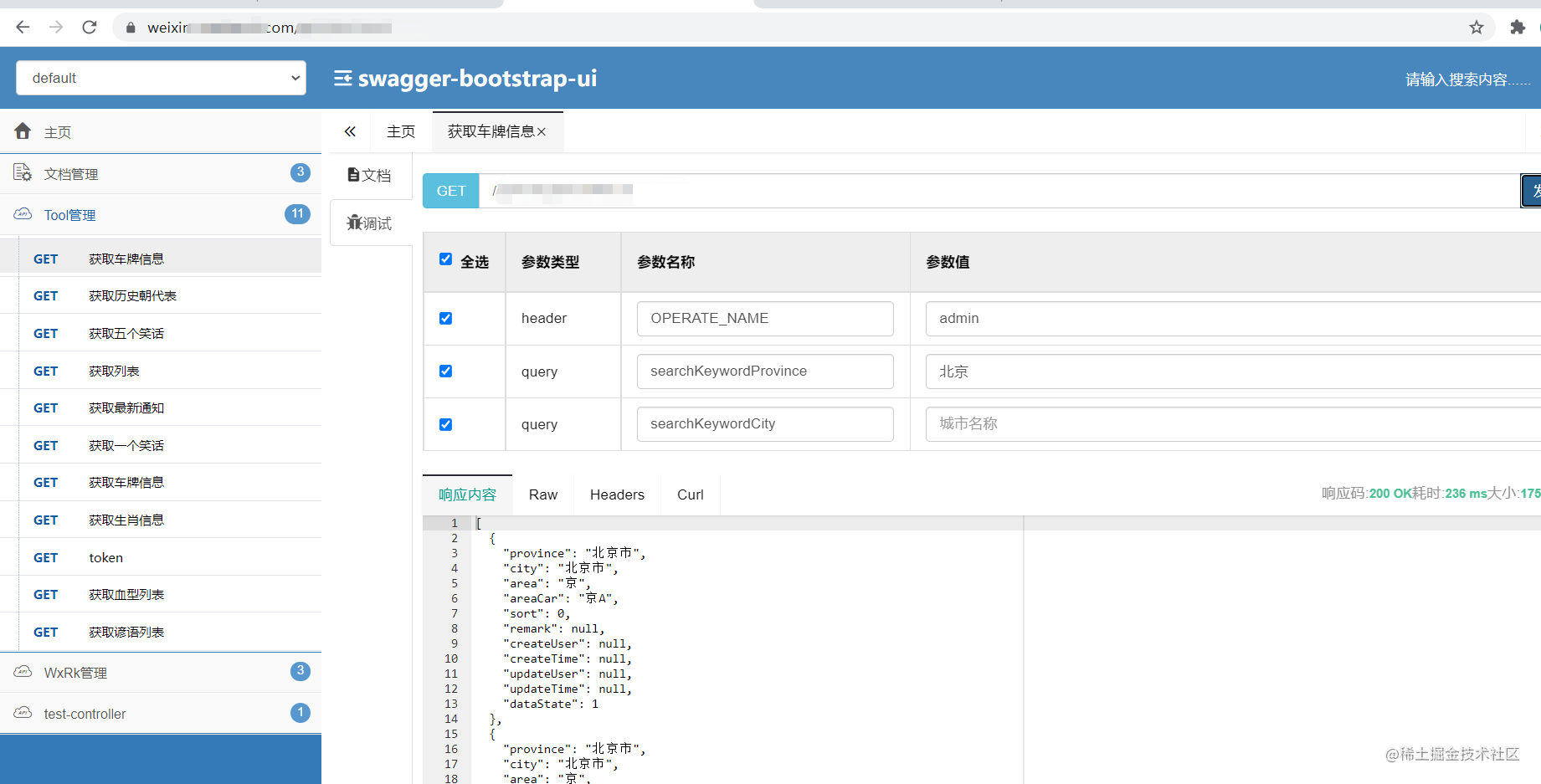Click the menu icon beside swagger-bootstrap-ui title

coord(342,79)
